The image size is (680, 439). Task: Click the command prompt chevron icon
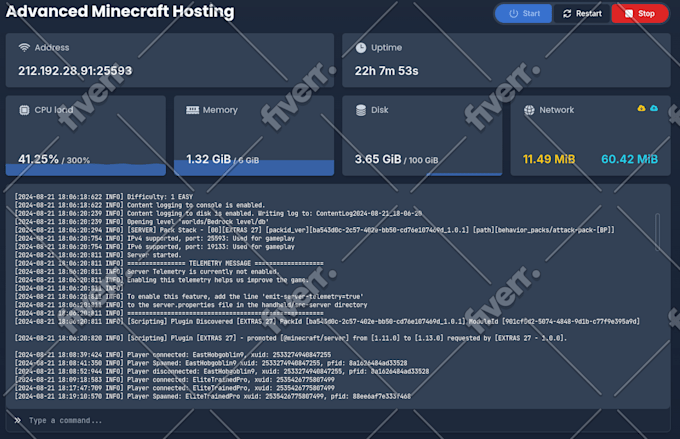point(18,420)
